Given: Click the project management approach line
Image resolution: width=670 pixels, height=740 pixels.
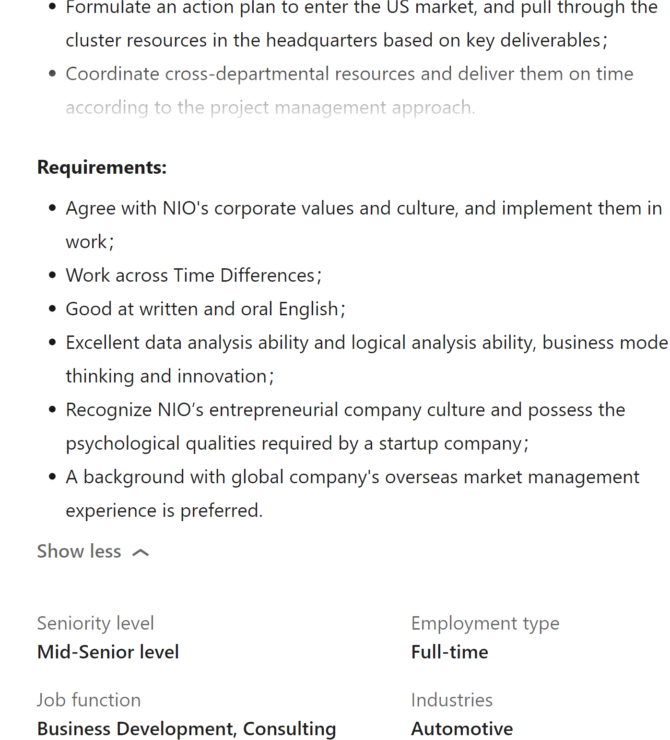Looking at the screenshot, I should 270,107.
